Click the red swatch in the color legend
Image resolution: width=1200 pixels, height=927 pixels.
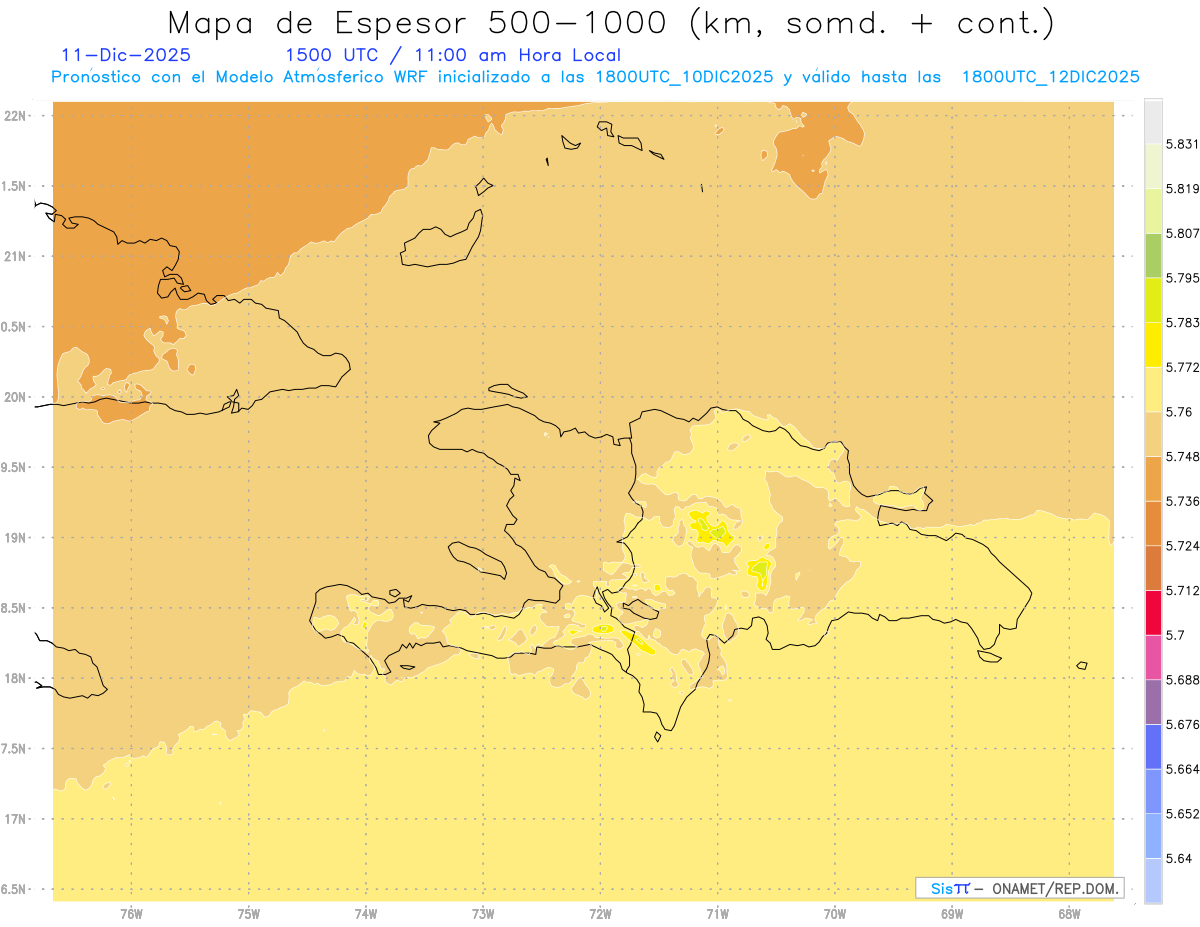pos(1153,612)
